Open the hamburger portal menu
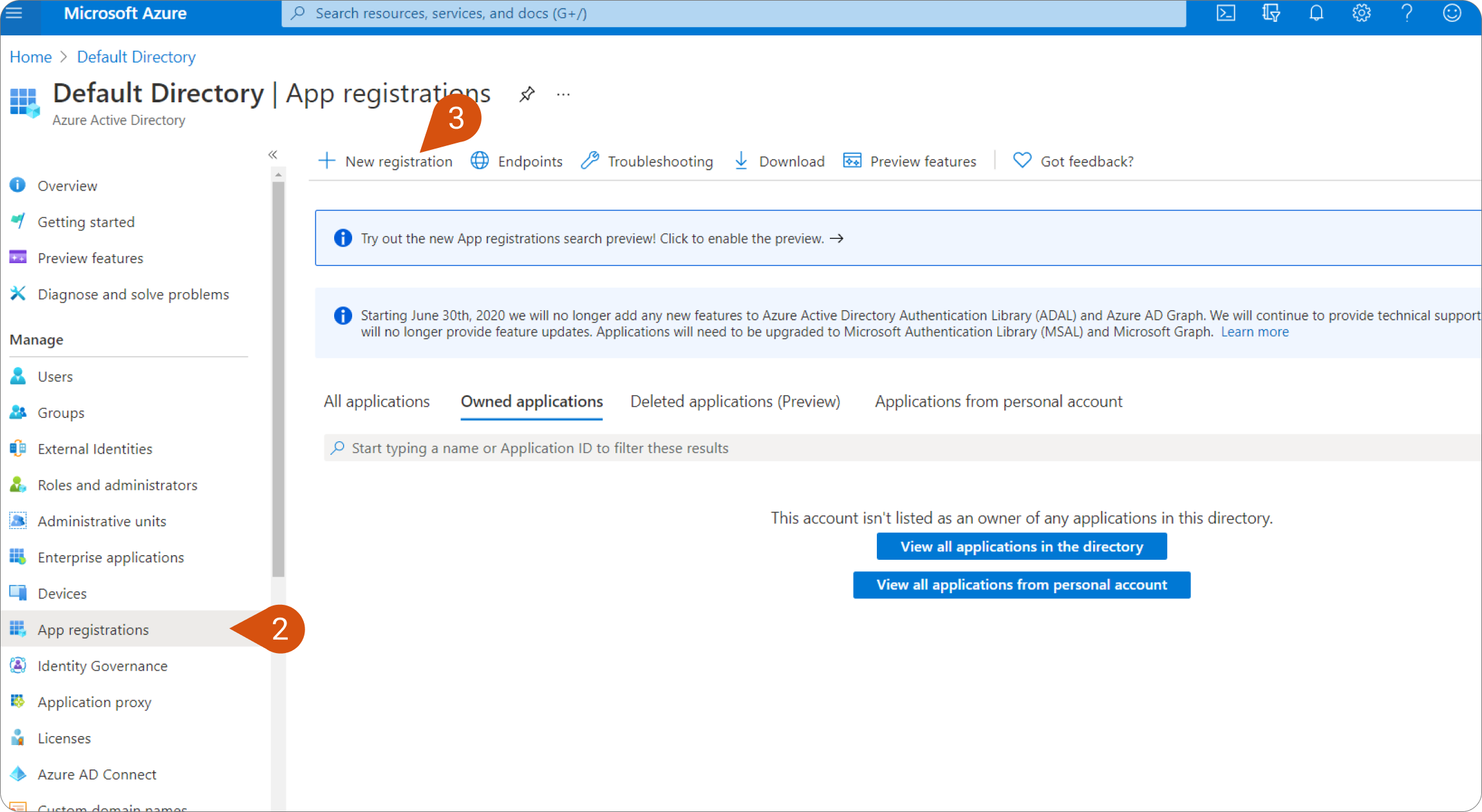Viewport: 1482px width, 812px height. pos(14,14)
